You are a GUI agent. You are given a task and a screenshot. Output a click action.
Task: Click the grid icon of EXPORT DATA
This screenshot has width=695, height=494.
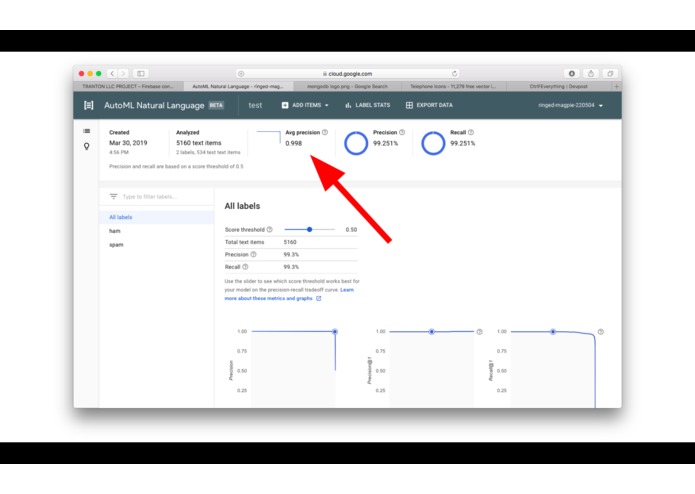(409, 105)
